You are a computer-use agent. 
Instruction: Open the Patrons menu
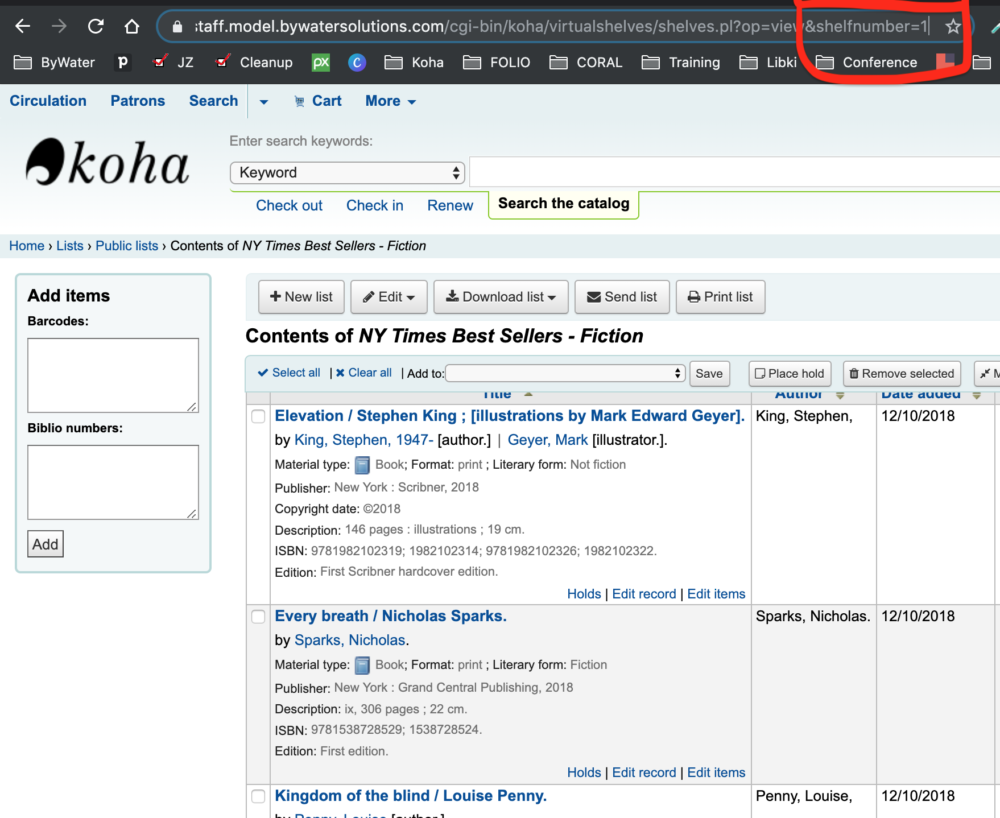pyautogui.click(x=137, y=100)
